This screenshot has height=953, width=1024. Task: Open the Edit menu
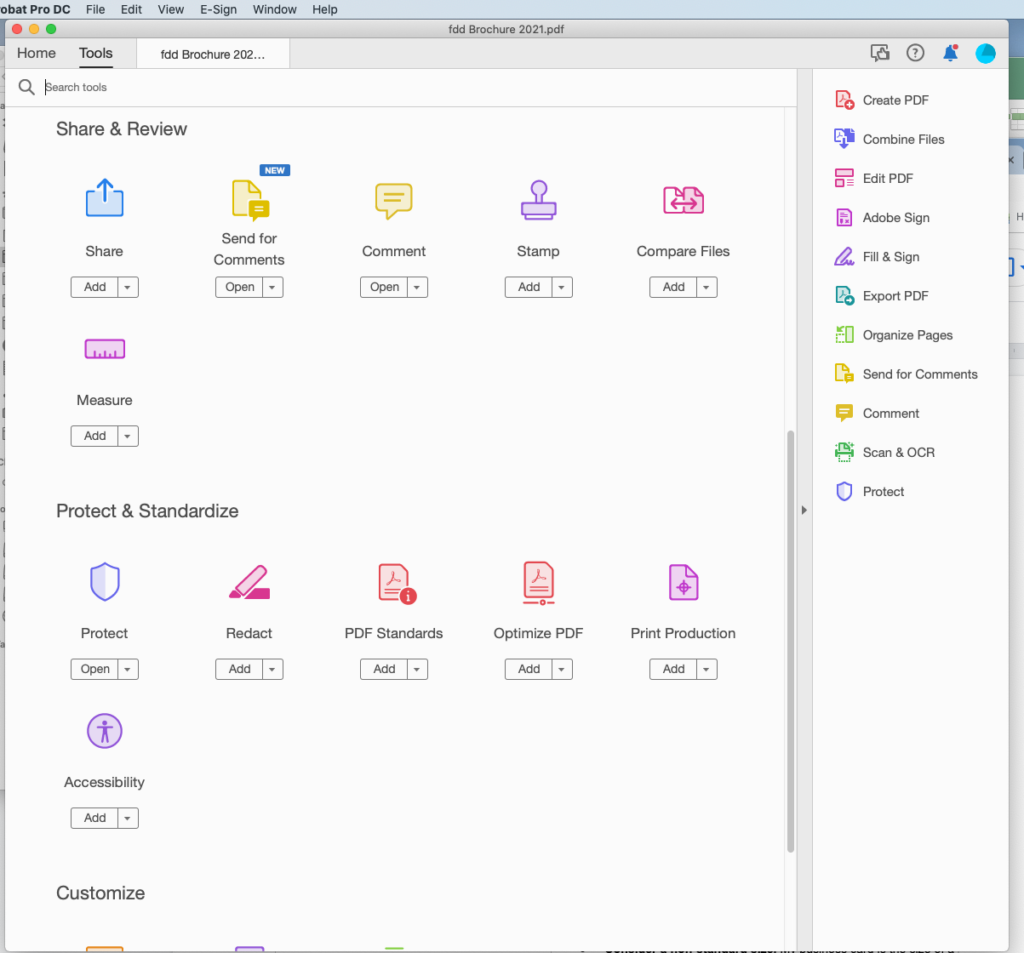click(131, 9)
